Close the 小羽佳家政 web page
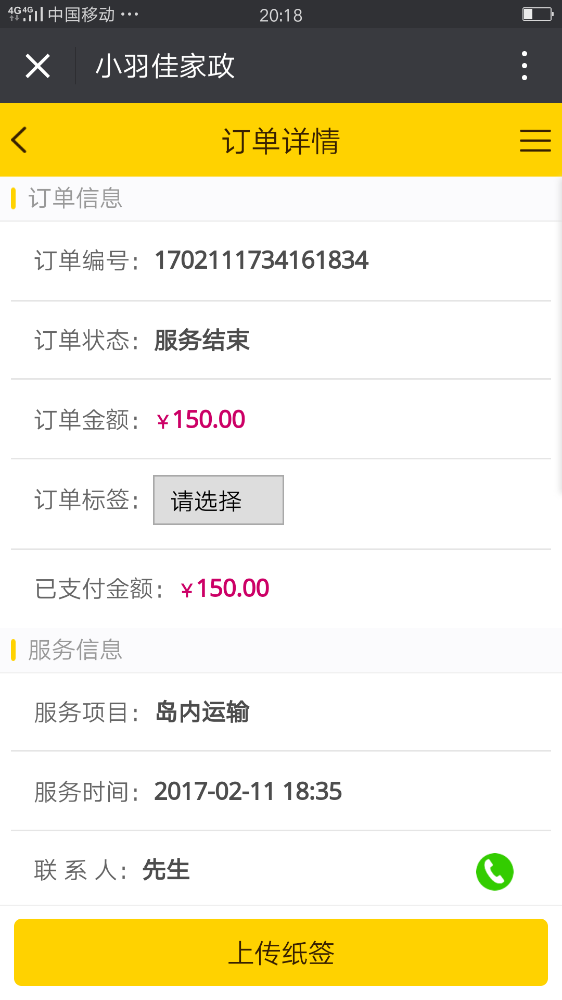 (38, 66)
